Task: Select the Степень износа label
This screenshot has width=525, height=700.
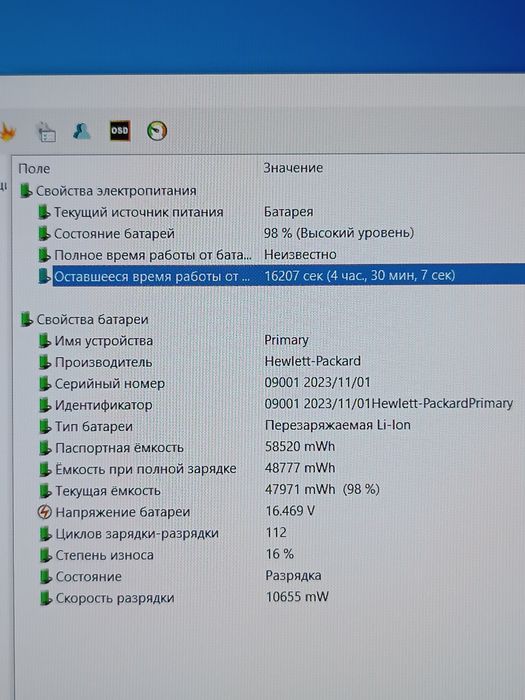Action: coord(104,555)
